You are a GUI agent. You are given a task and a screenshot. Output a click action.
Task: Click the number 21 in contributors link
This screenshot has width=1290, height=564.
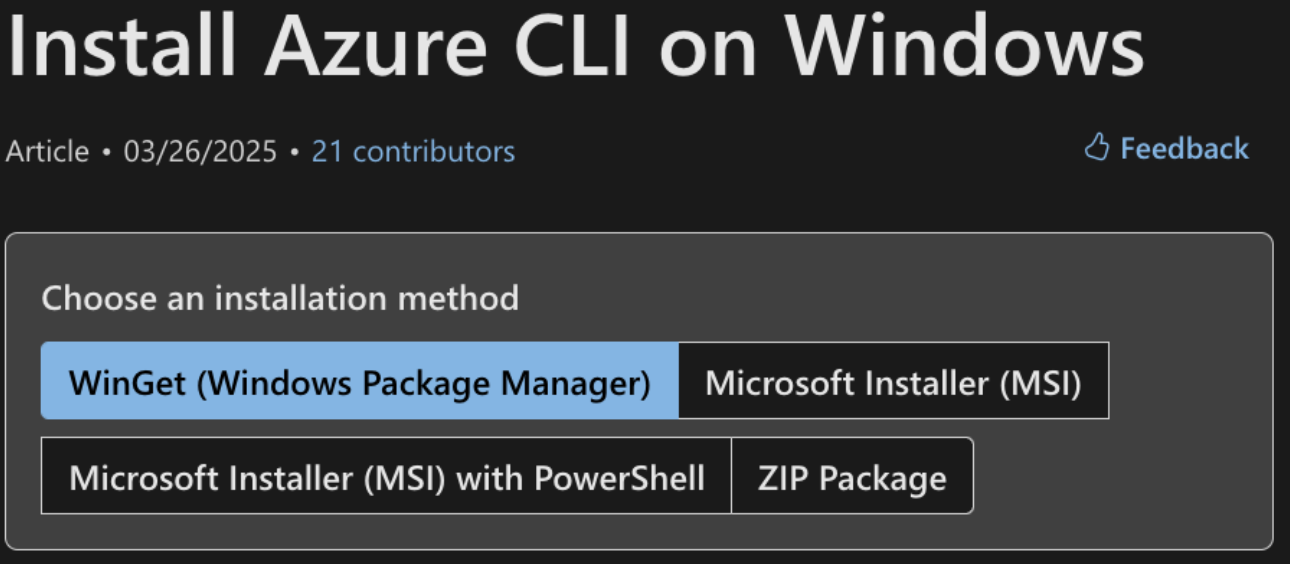[x=328, y=151]
